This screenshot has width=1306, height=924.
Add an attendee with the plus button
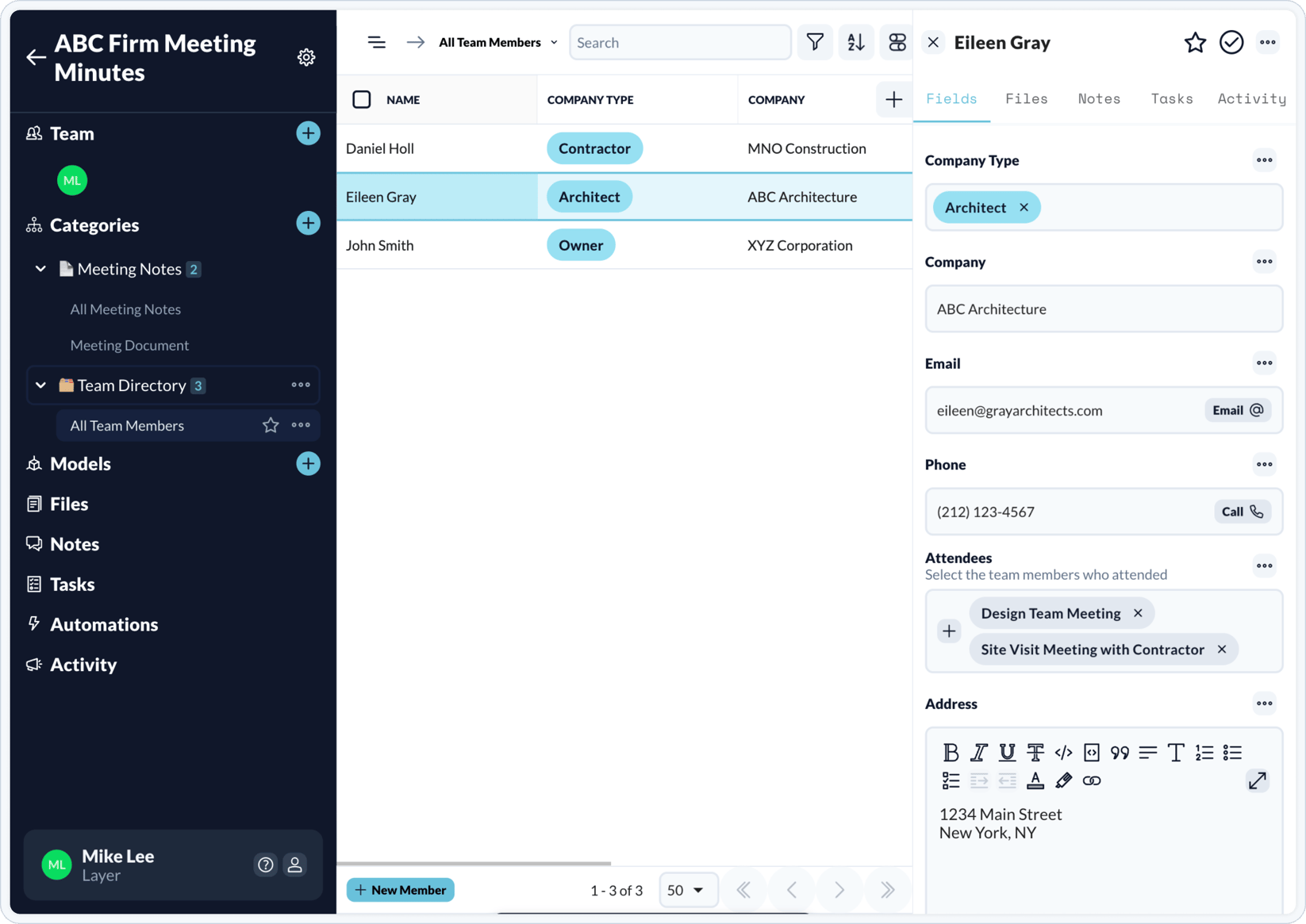pos(949,631)
